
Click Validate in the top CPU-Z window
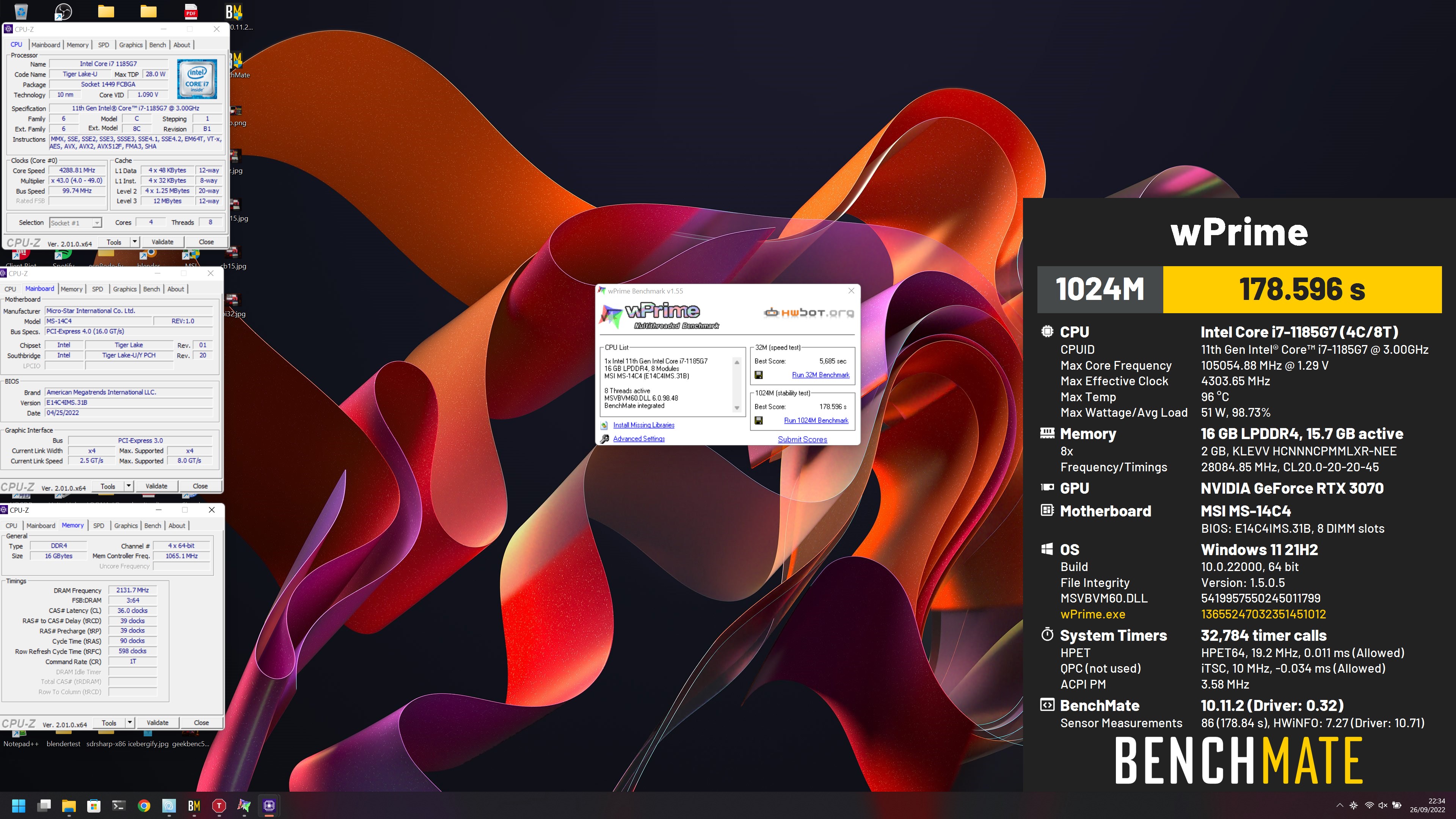point(162,242)
